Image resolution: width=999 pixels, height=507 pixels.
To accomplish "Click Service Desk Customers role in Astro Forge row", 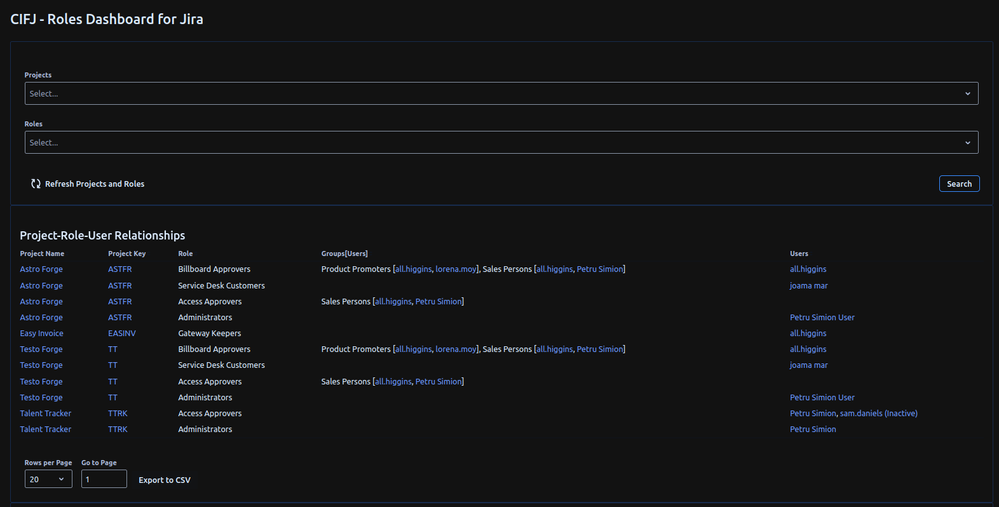I will 221,285.
